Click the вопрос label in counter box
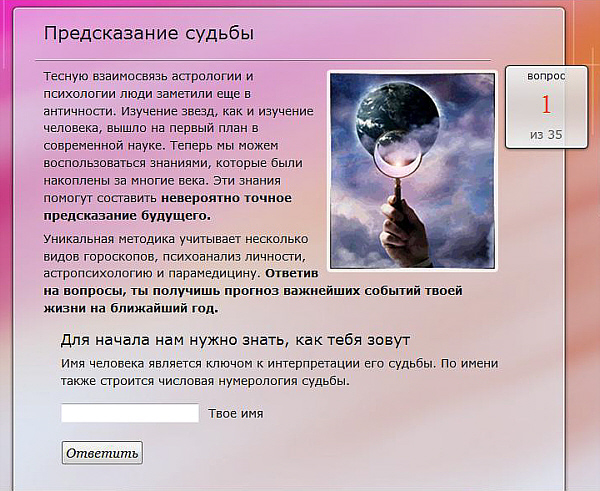This screenshot has width=600, height=491. point(546,76)
